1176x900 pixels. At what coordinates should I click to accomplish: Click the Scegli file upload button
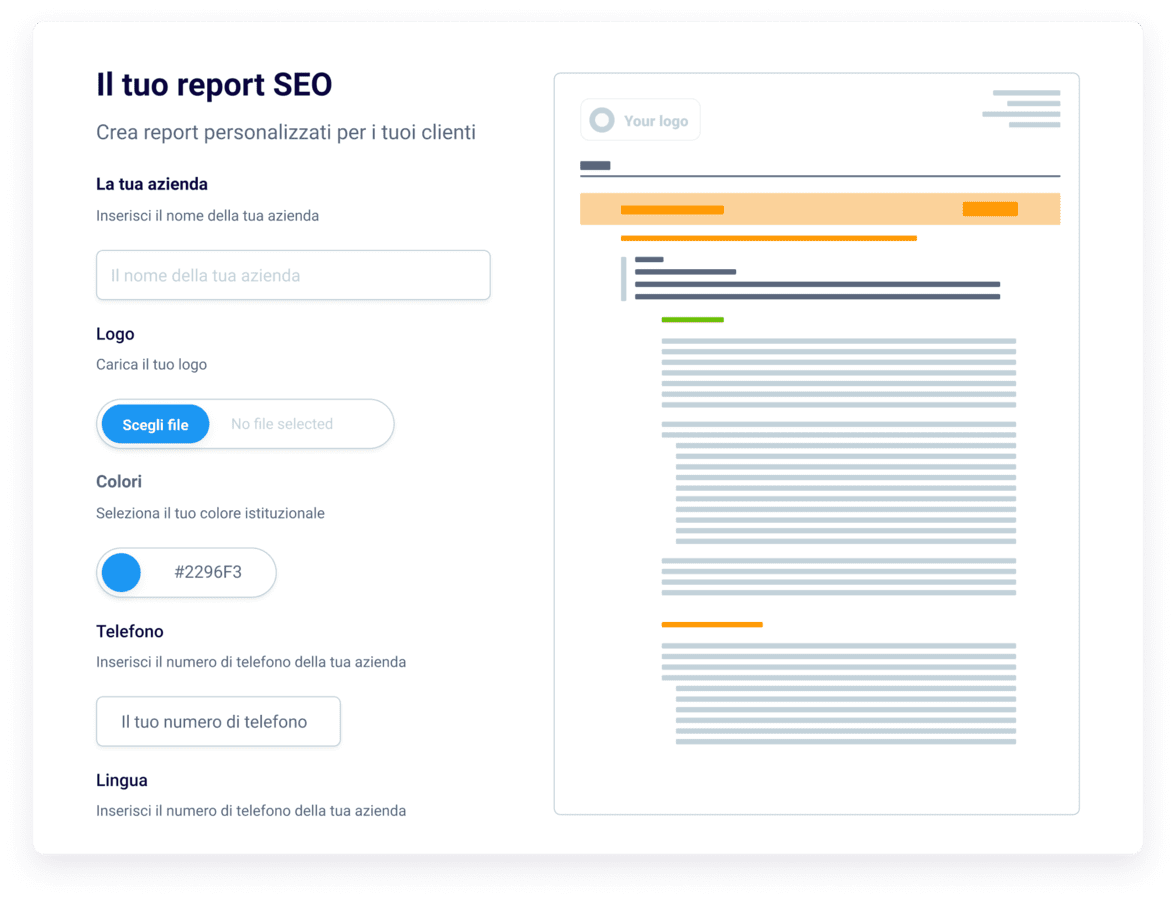coord(154,424)
